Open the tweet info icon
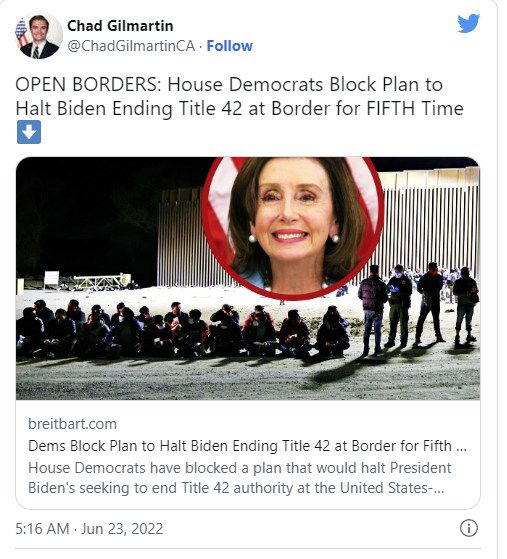Viewport: 507px width, 559px height. point(468,528)
